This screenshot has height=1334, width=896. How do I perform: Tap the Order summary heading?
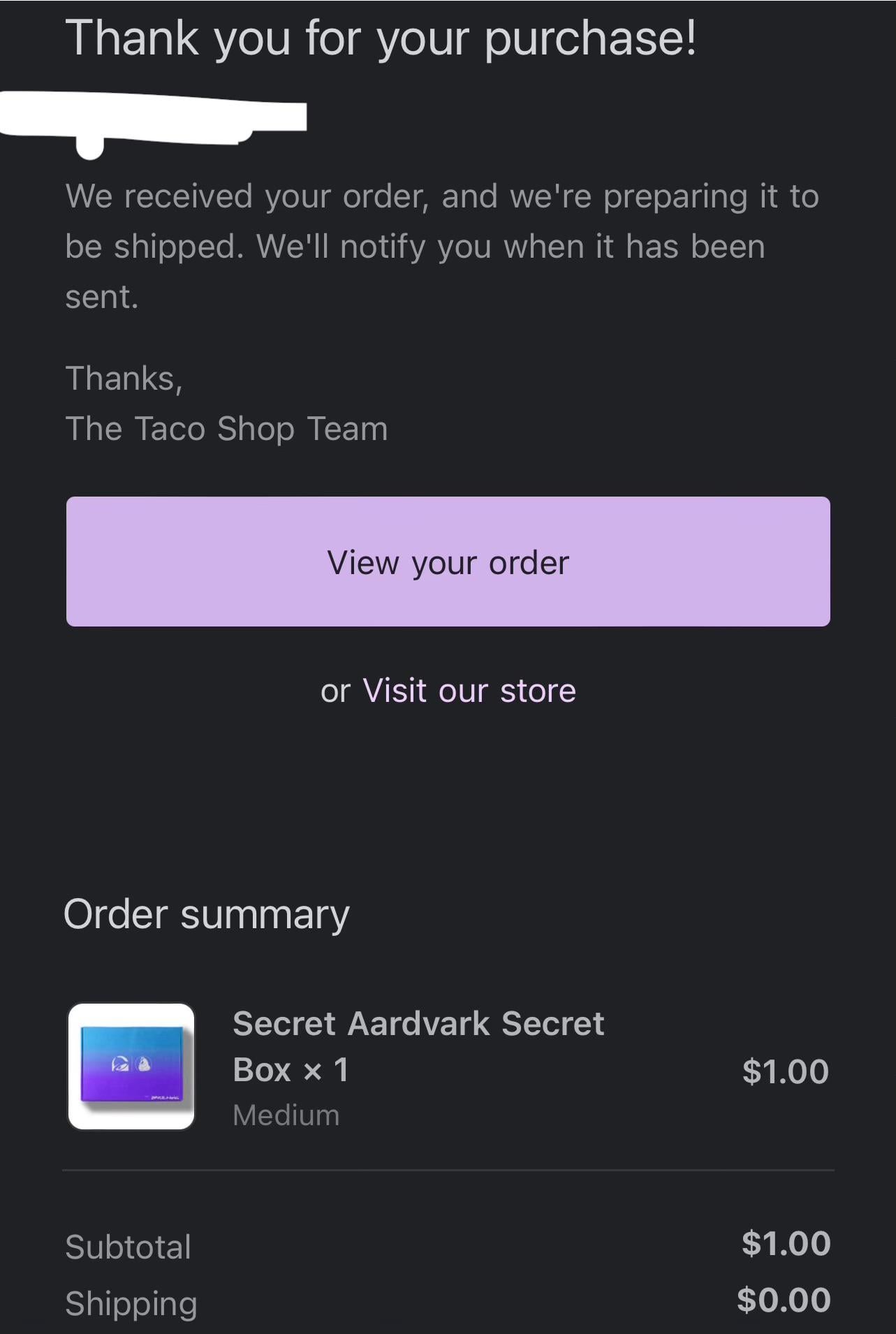[x=207, y=914]
